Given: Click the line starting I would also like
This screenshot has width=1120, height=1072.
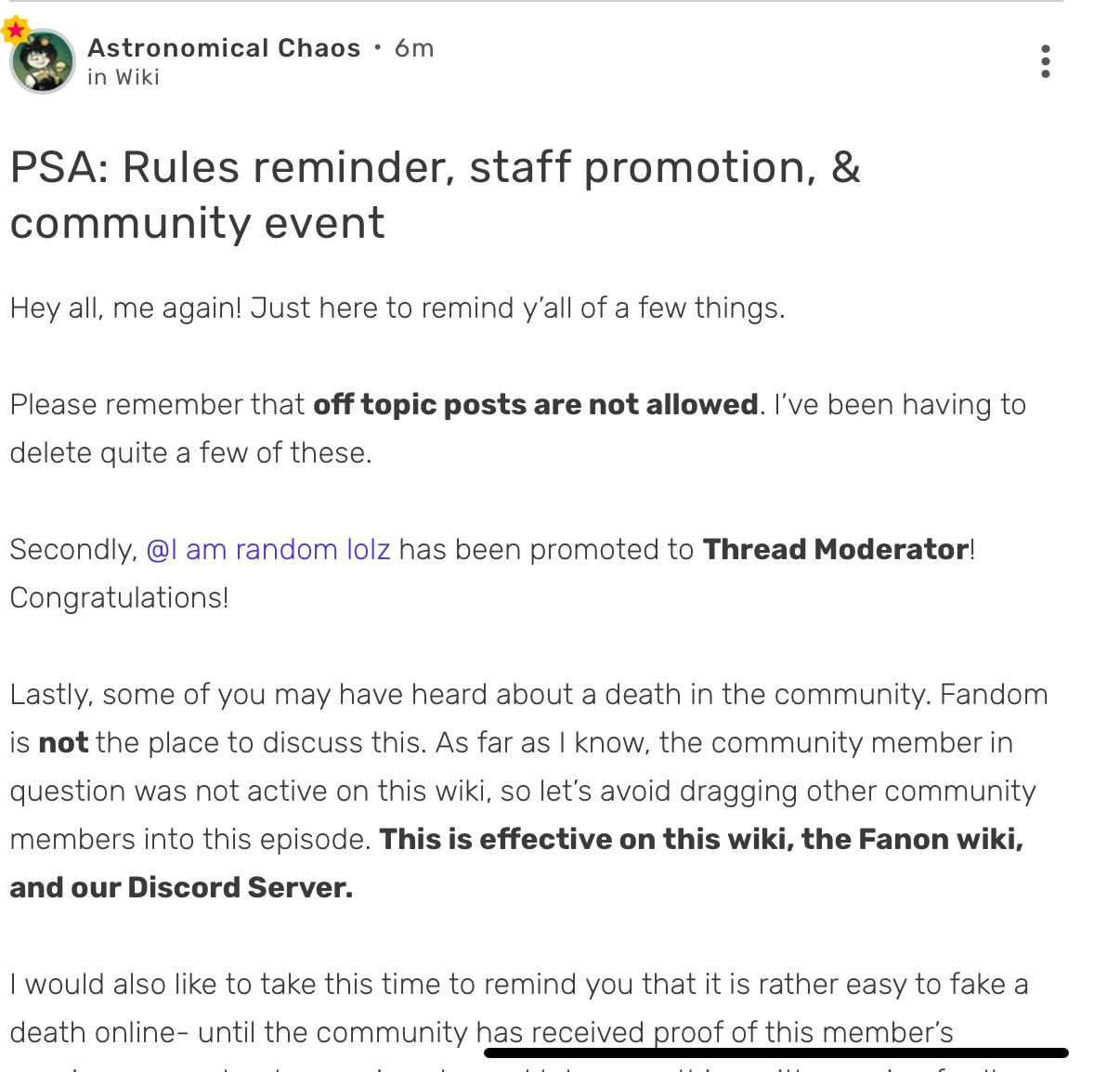Looking at the screenshot, I should point(519,984).
